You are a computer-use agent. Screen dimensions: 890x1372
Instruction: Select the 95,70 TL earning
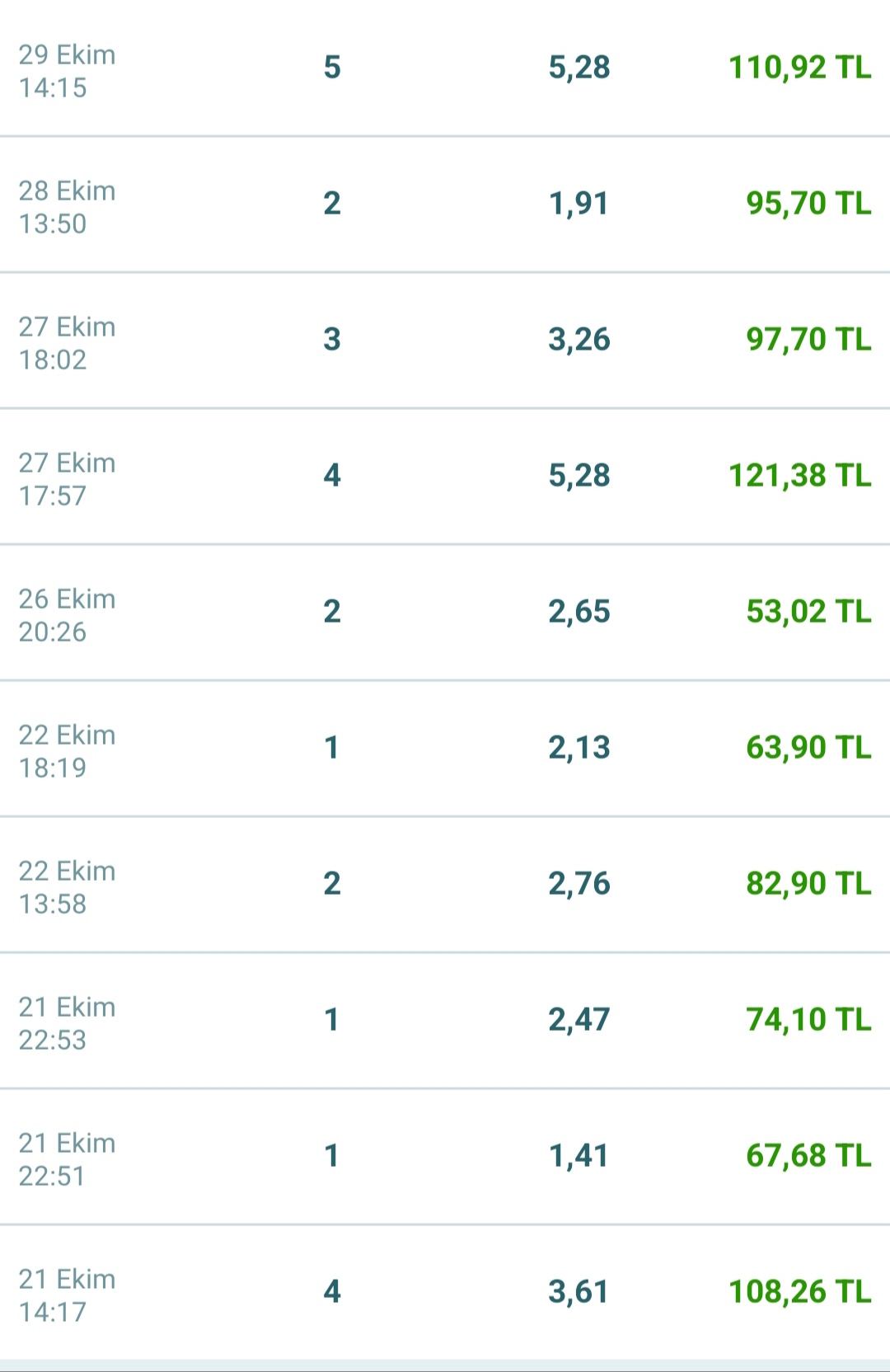[x=808, y=204]
